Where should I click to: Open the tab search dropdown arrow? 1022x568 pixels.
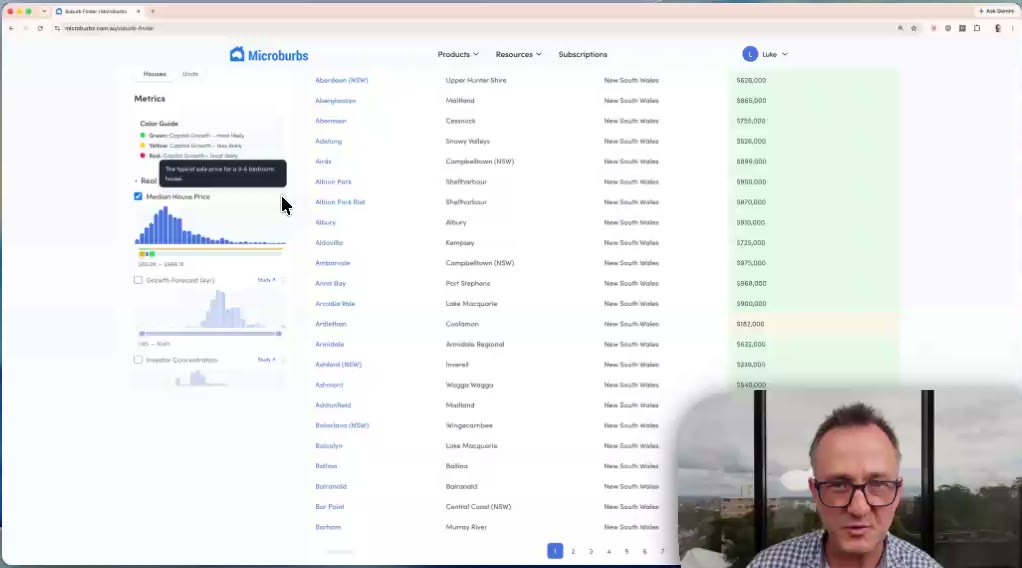click(x=44, y=11)
